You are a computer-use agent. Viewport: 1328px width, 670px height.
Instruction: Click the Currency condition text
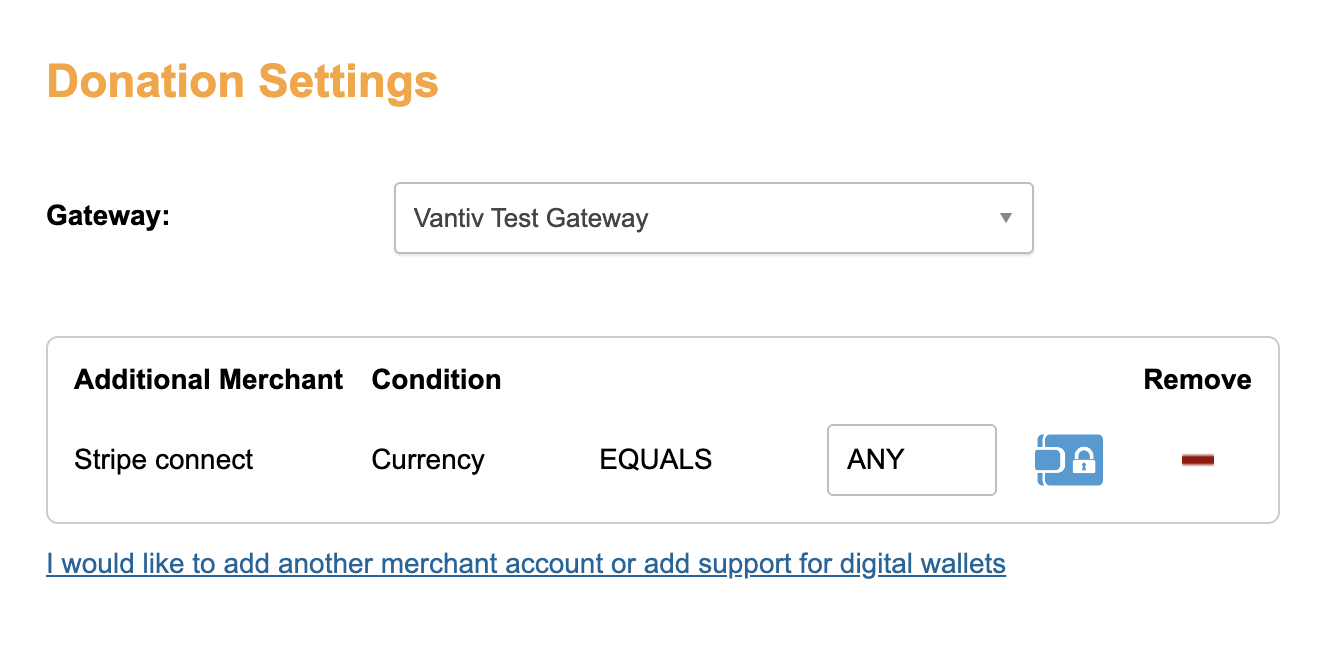tap(428, 460)
